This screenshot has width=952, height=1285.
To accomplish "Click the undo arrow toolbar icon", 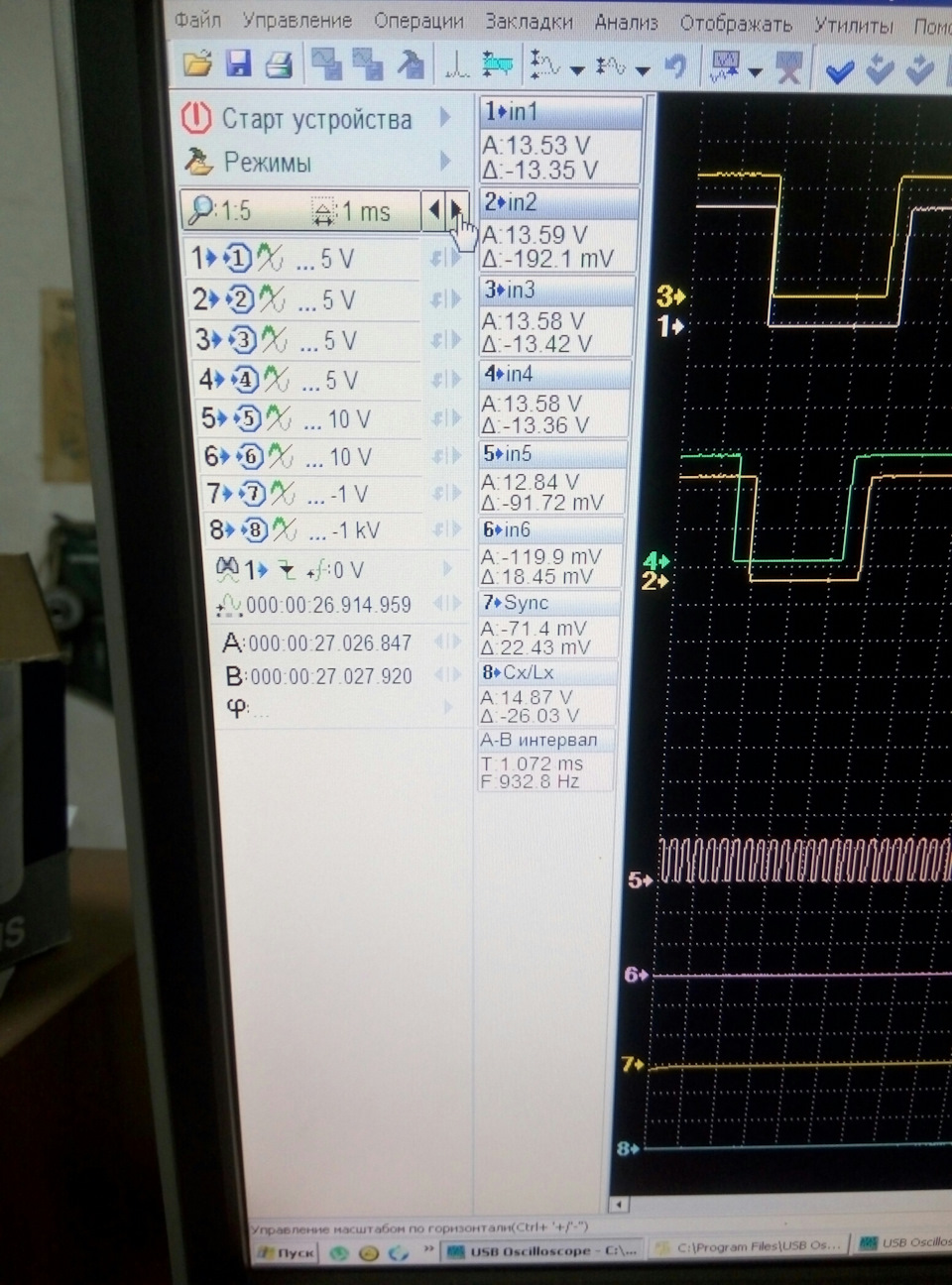I will point(675,67).
